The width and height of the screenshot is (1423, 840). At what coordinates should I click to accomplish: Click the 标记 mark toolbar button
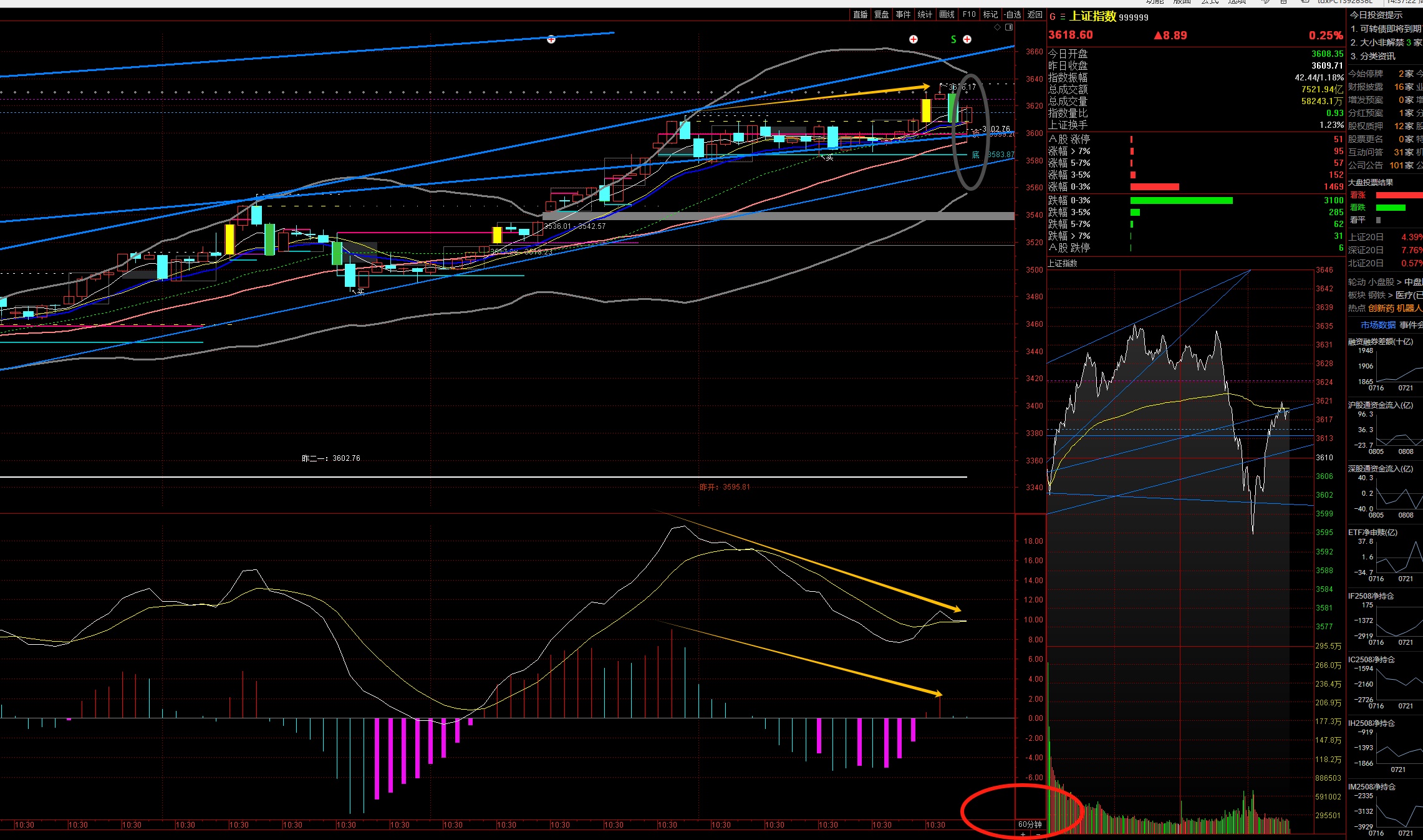pos(990,14)
